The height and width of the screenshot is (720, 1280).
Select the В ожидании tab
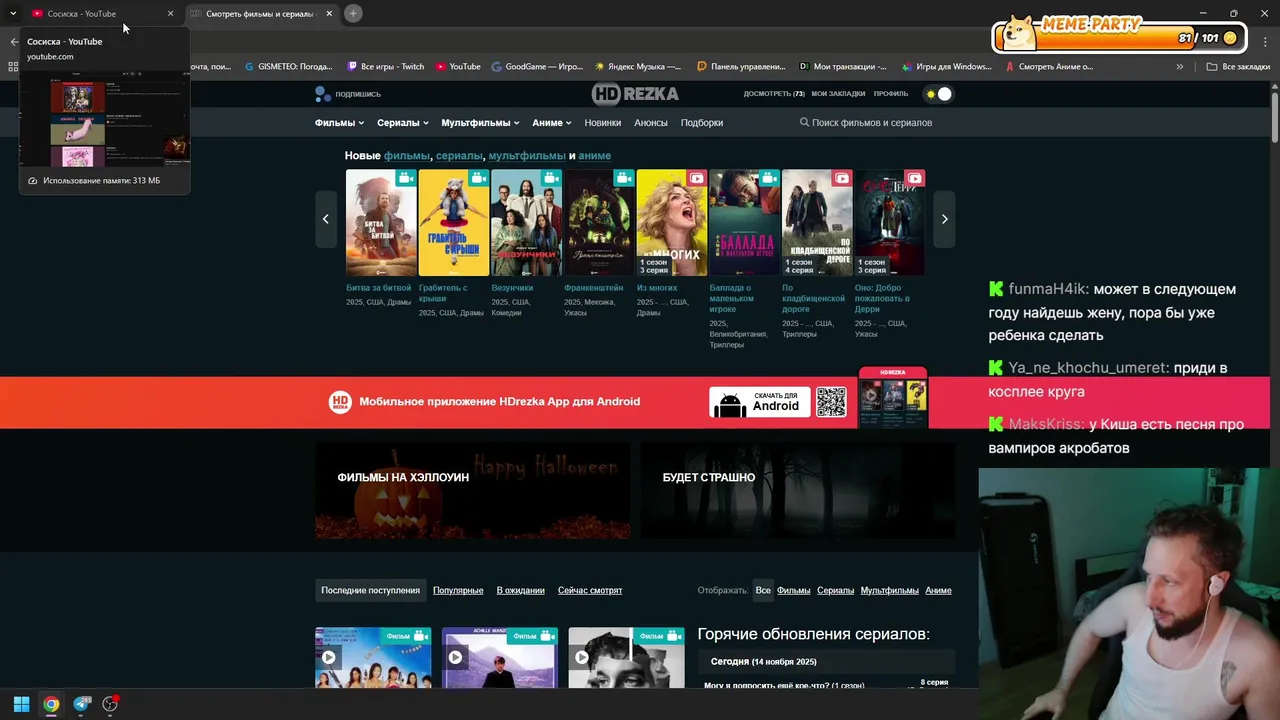point(521,591)
